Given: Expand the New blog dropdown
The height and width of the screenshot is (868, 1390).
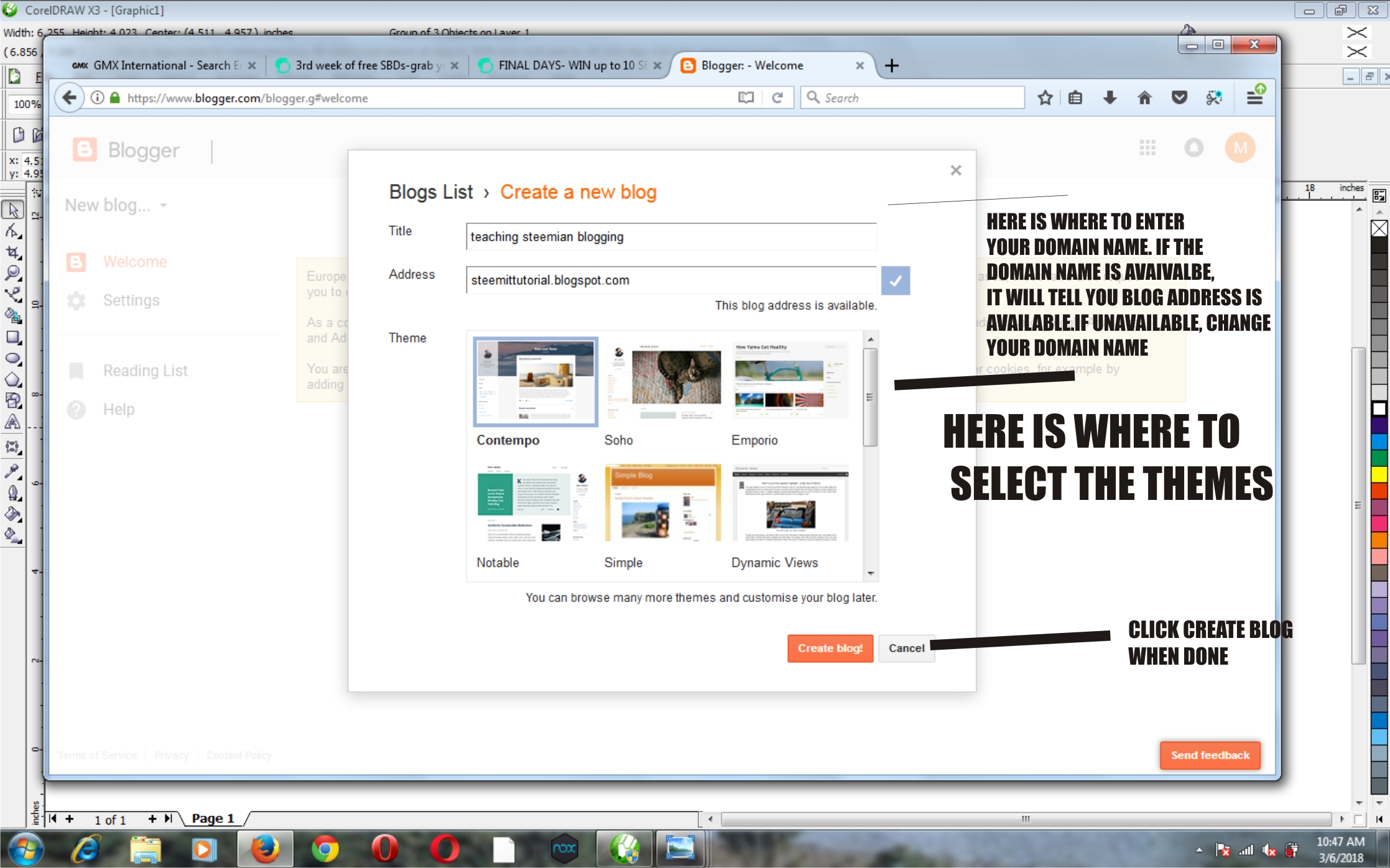Looking at the screenshot, I should click(116, 205).
